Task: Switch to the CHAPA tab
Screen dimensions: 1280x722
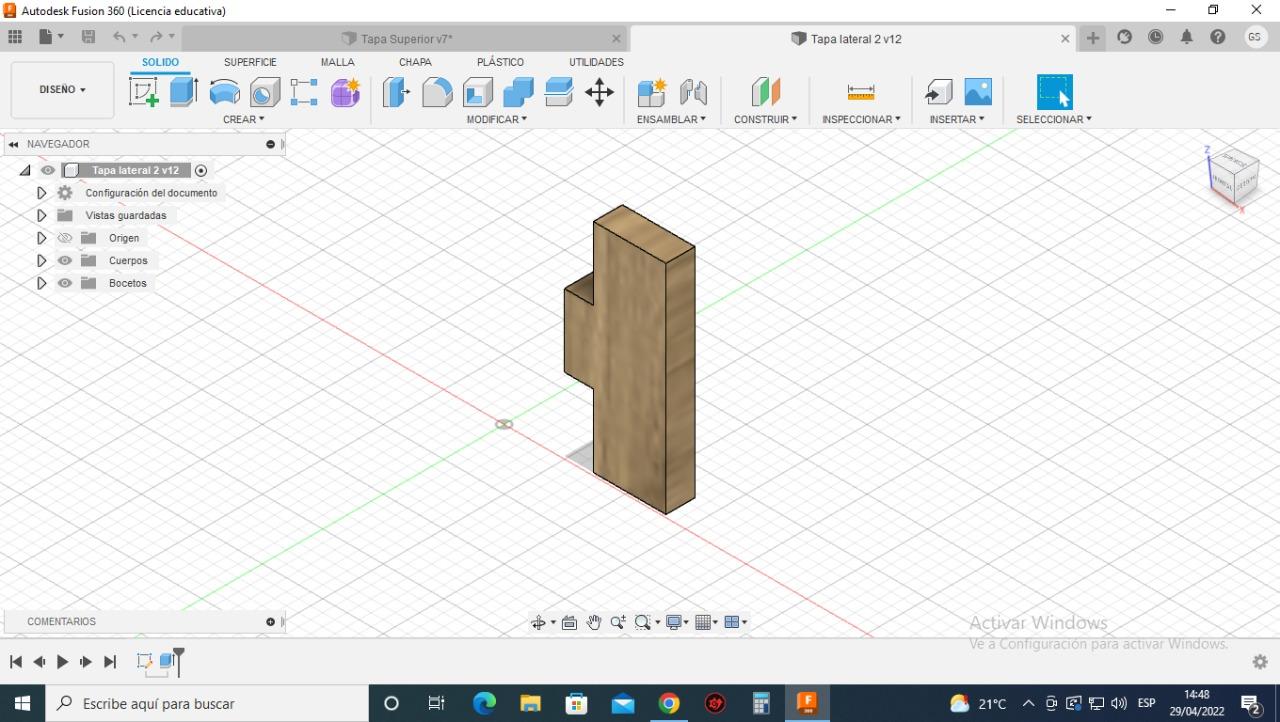Action: tap(415, 62)
